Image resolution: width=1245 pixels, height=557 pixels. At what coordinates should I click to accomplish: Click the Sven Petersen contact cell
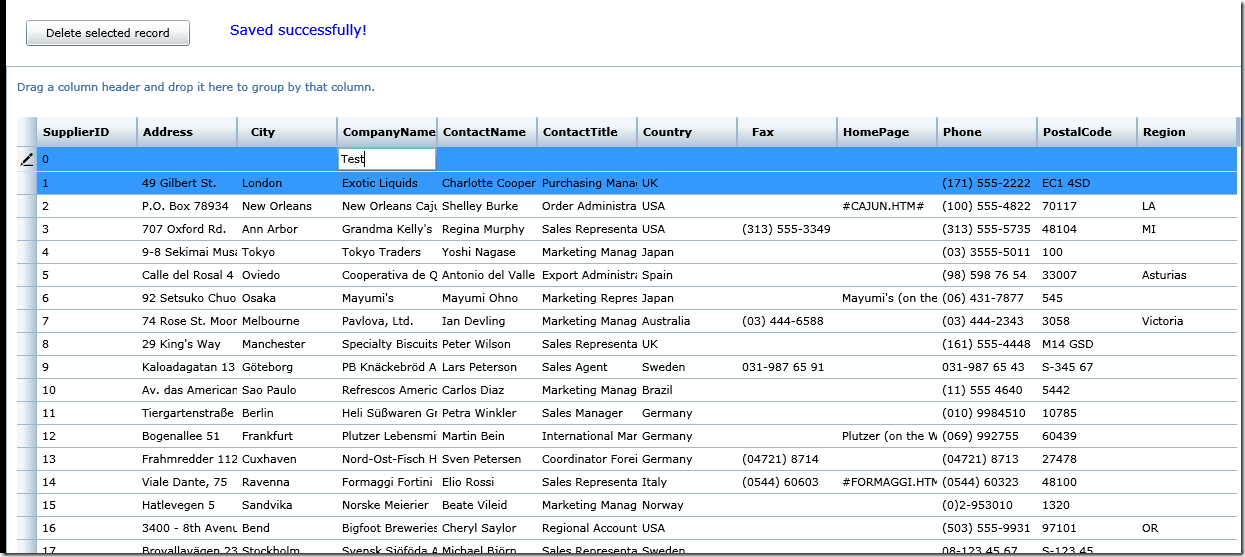(x=487, y=459)
